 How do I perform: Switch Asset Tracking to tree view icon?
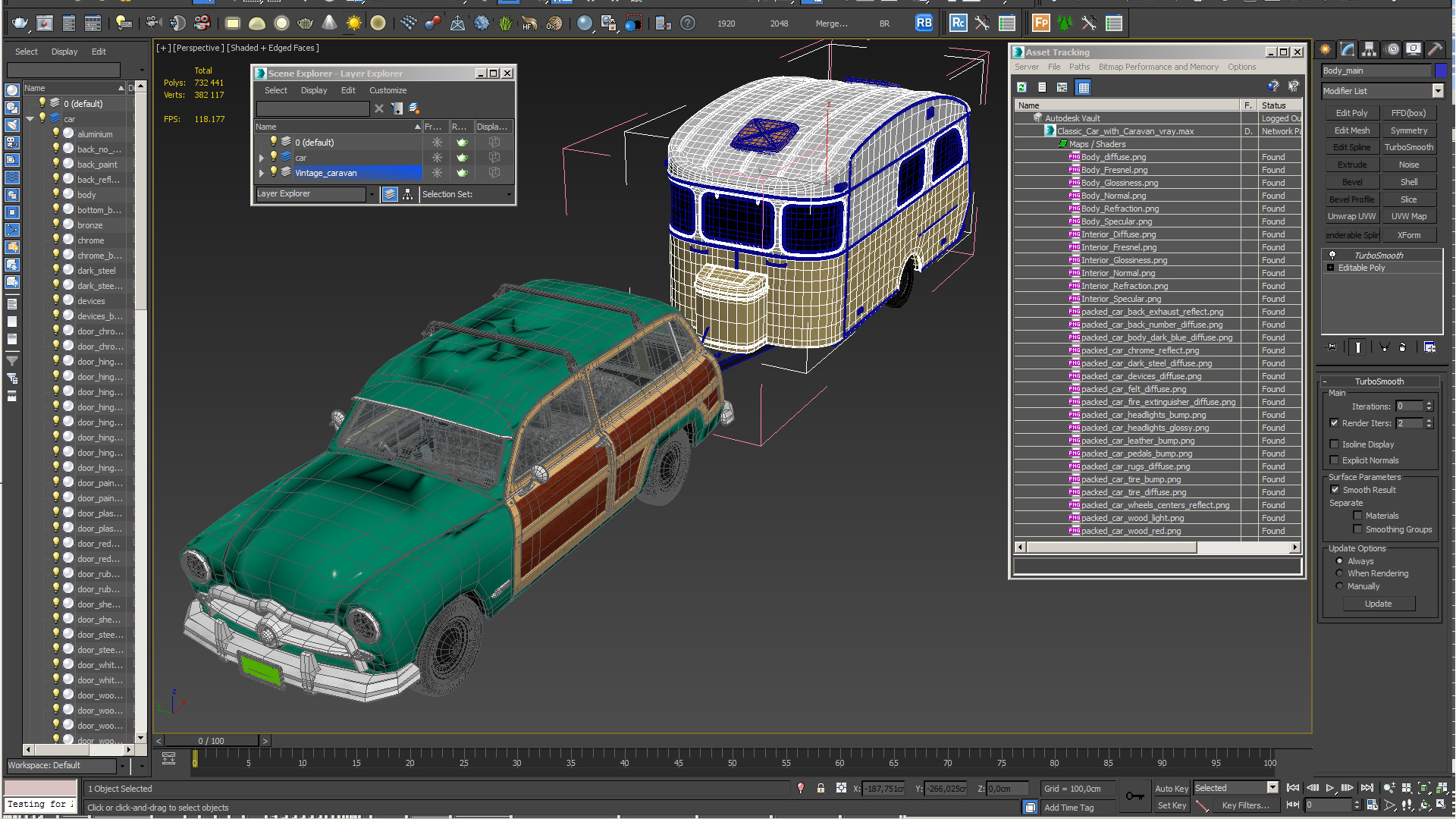tap(1062, 87)
